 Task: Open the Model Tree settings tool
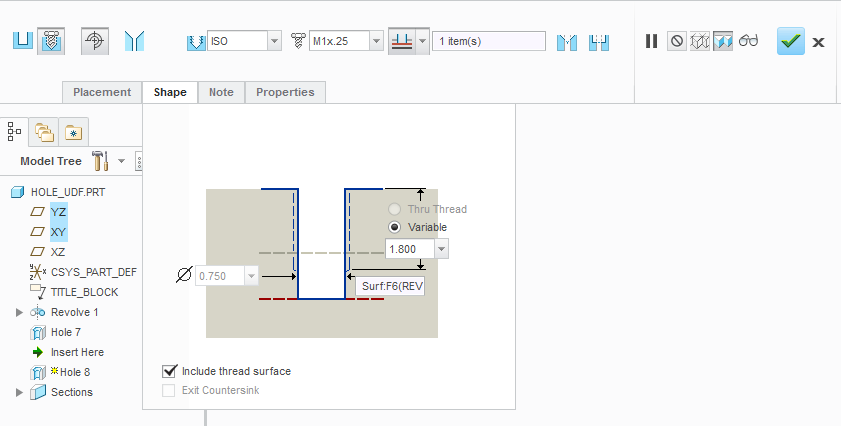click(x=100, y=161)
